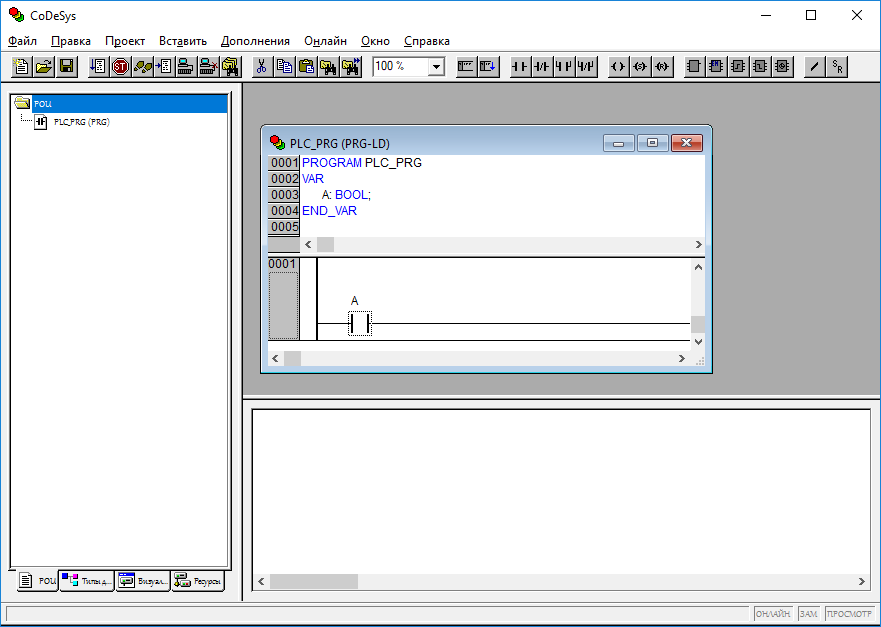
Task: Insert a Set coil (S)
Action: tap(639, 67)
